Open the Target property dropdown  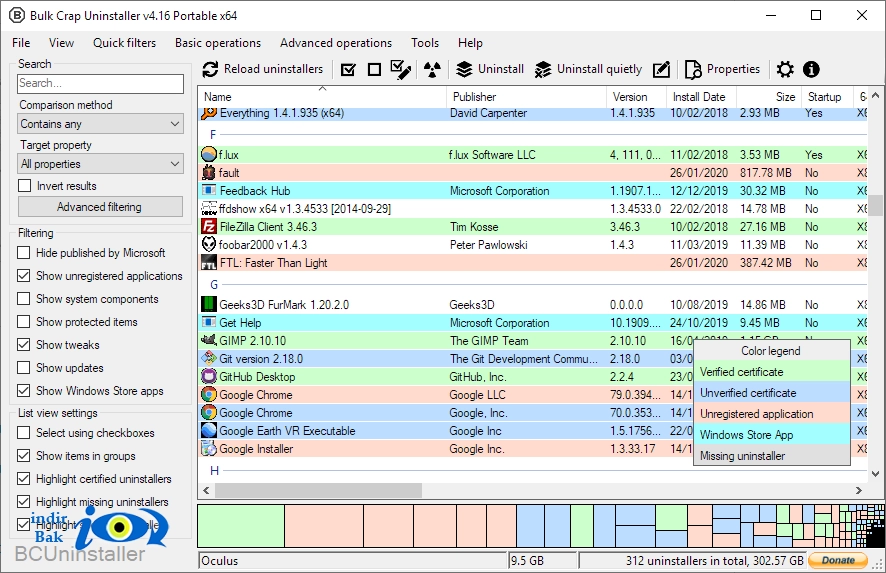101,164
